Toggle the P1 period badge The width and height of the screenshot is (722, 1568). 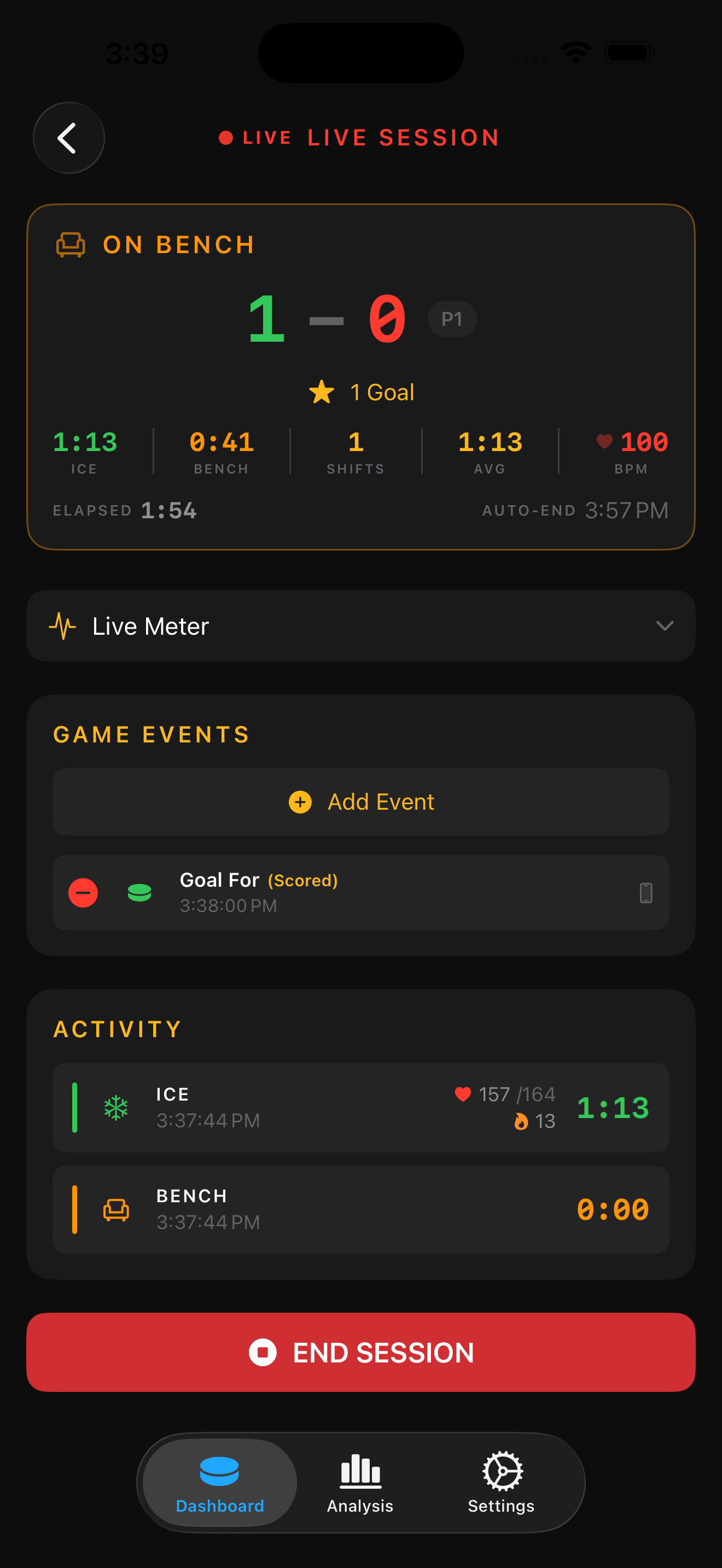point(452,319)
